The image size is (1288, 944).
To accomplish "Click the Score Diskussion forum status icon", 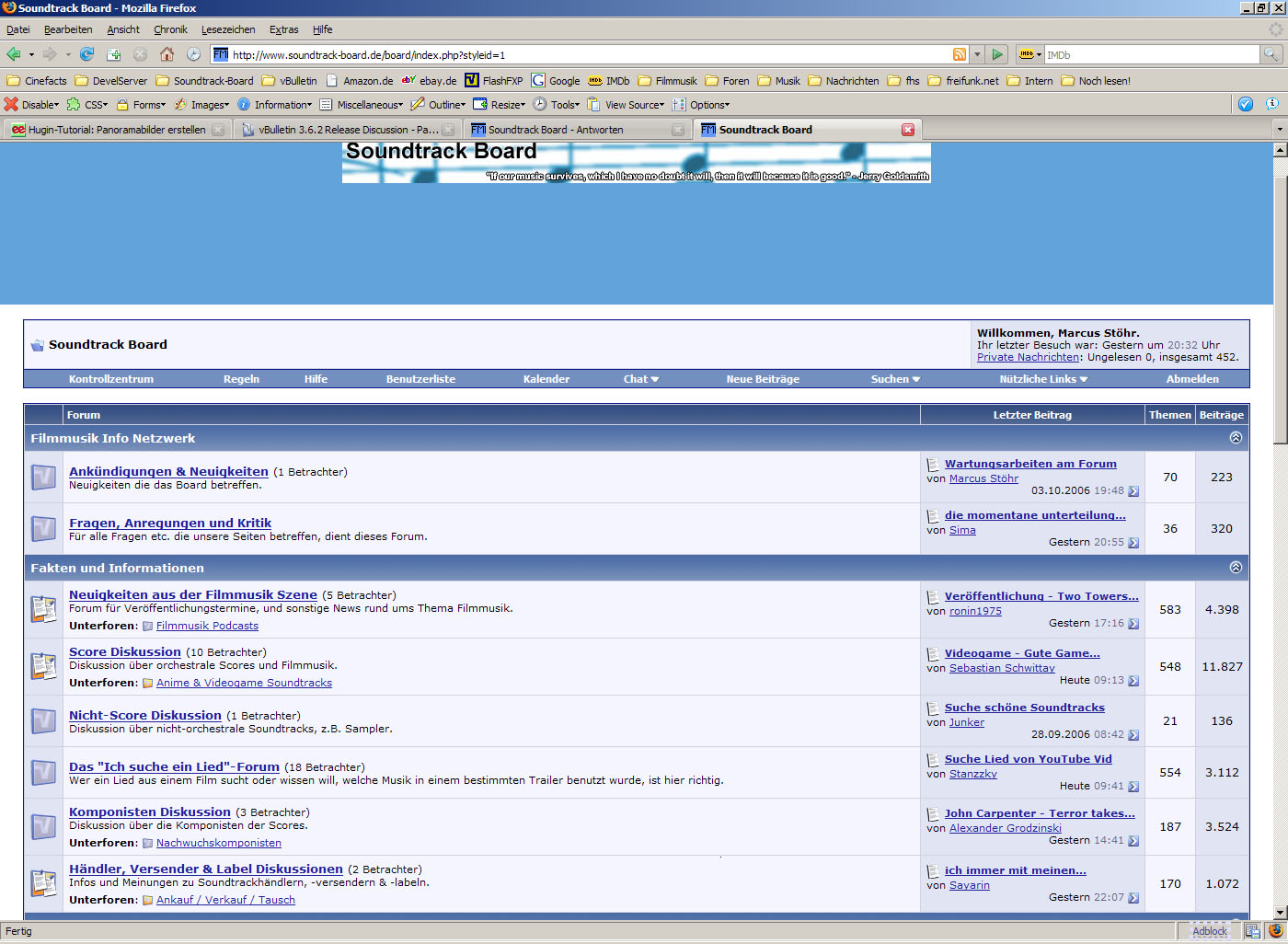I will tap(43, 665).
